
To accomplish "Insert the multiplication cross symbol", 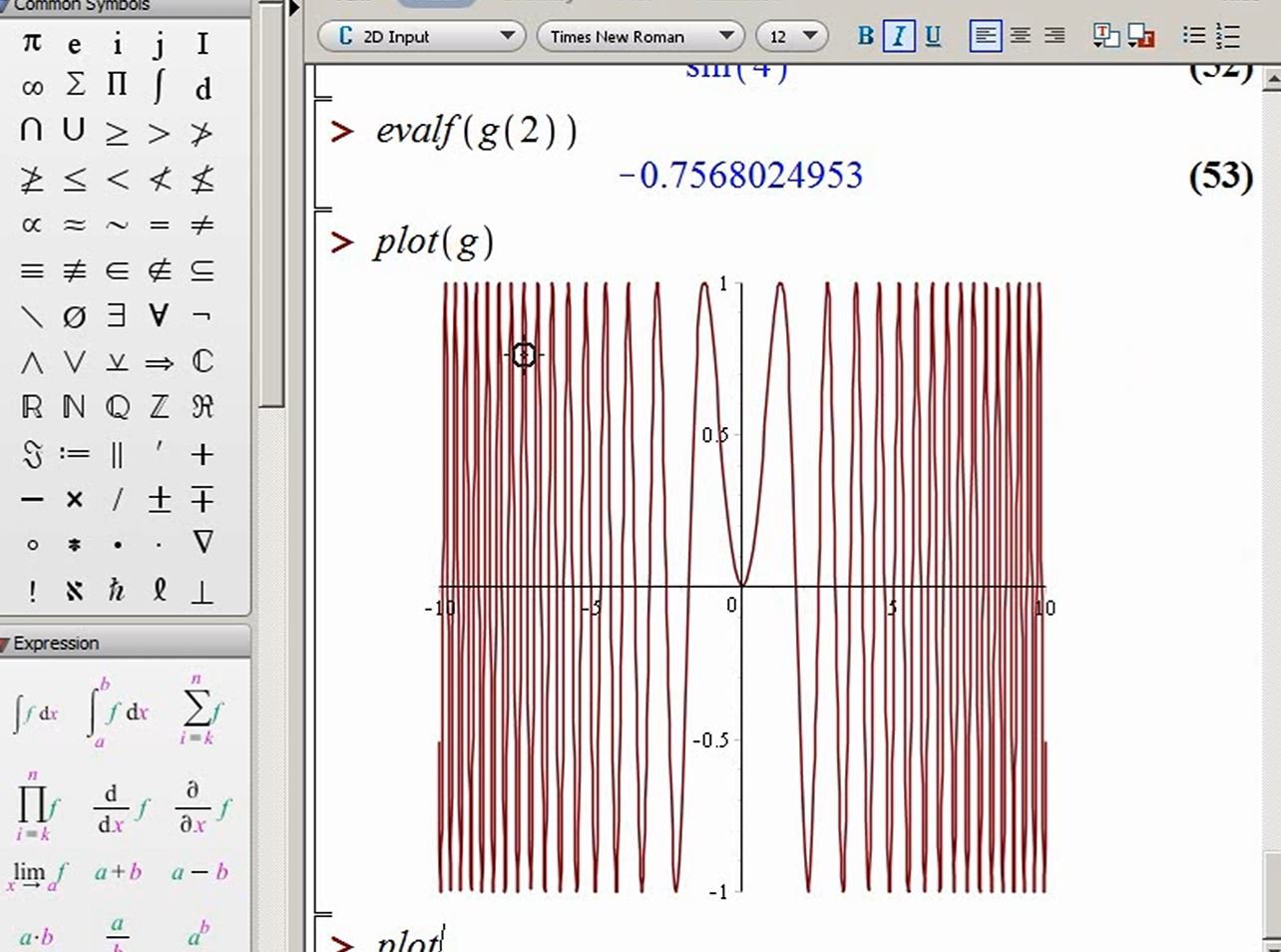I will [x=74, y=500].
